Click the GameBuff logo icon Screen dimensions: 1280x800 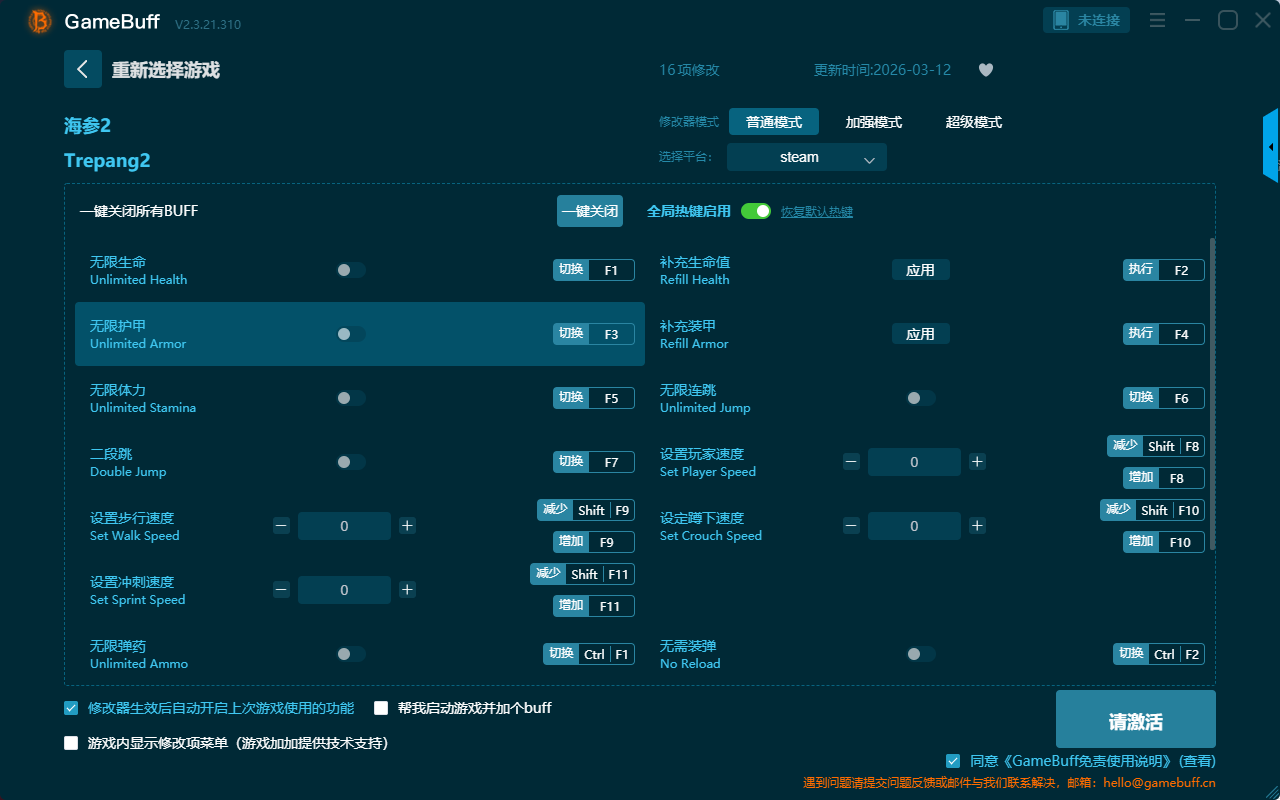40,21
